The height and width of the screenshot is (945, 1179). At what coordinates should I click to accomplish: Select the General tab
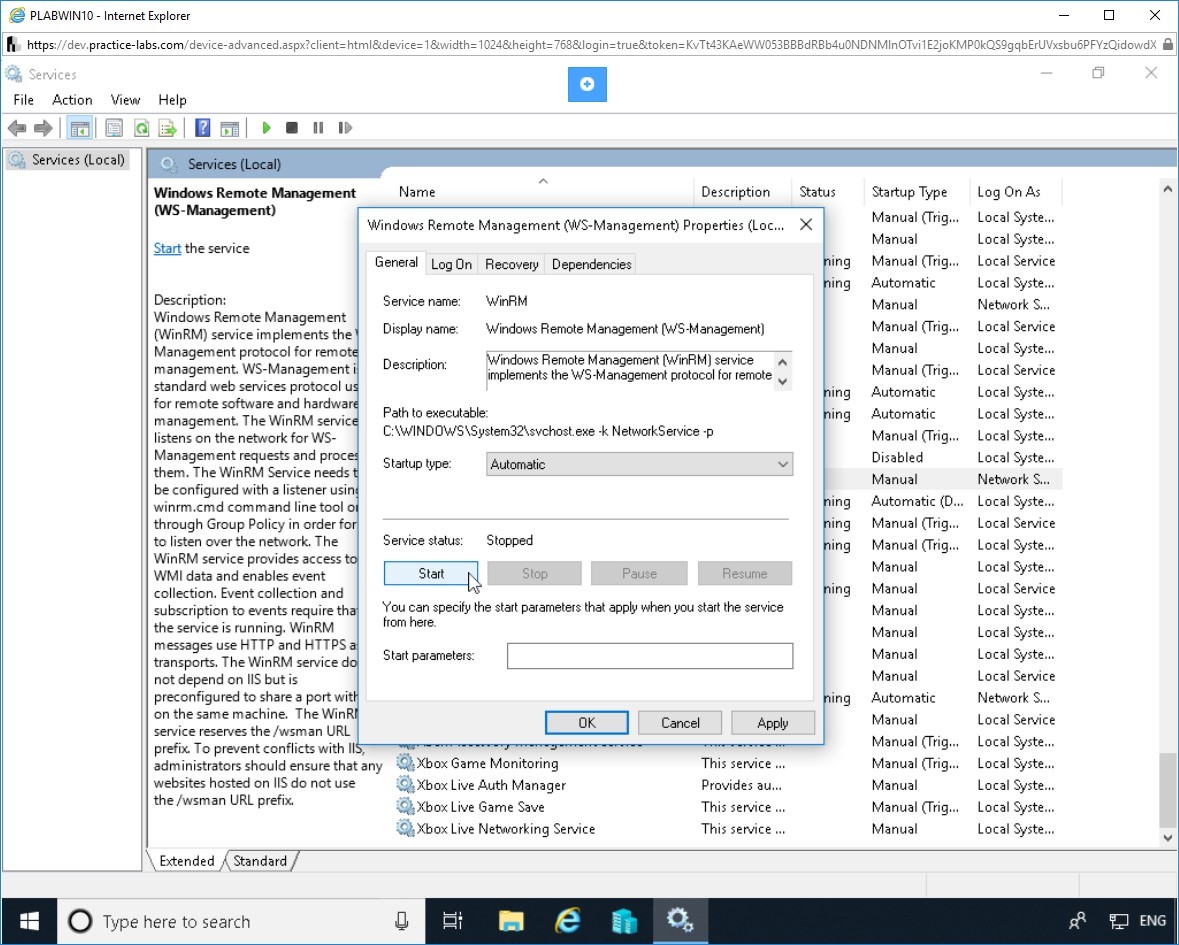click(396, 262)
